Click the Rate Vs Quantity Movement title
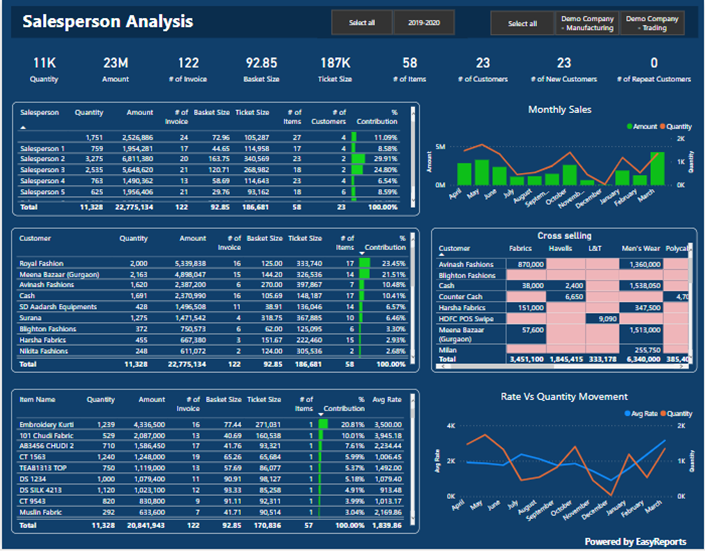This screenshot has height=551, width=705. coord(564,397)
